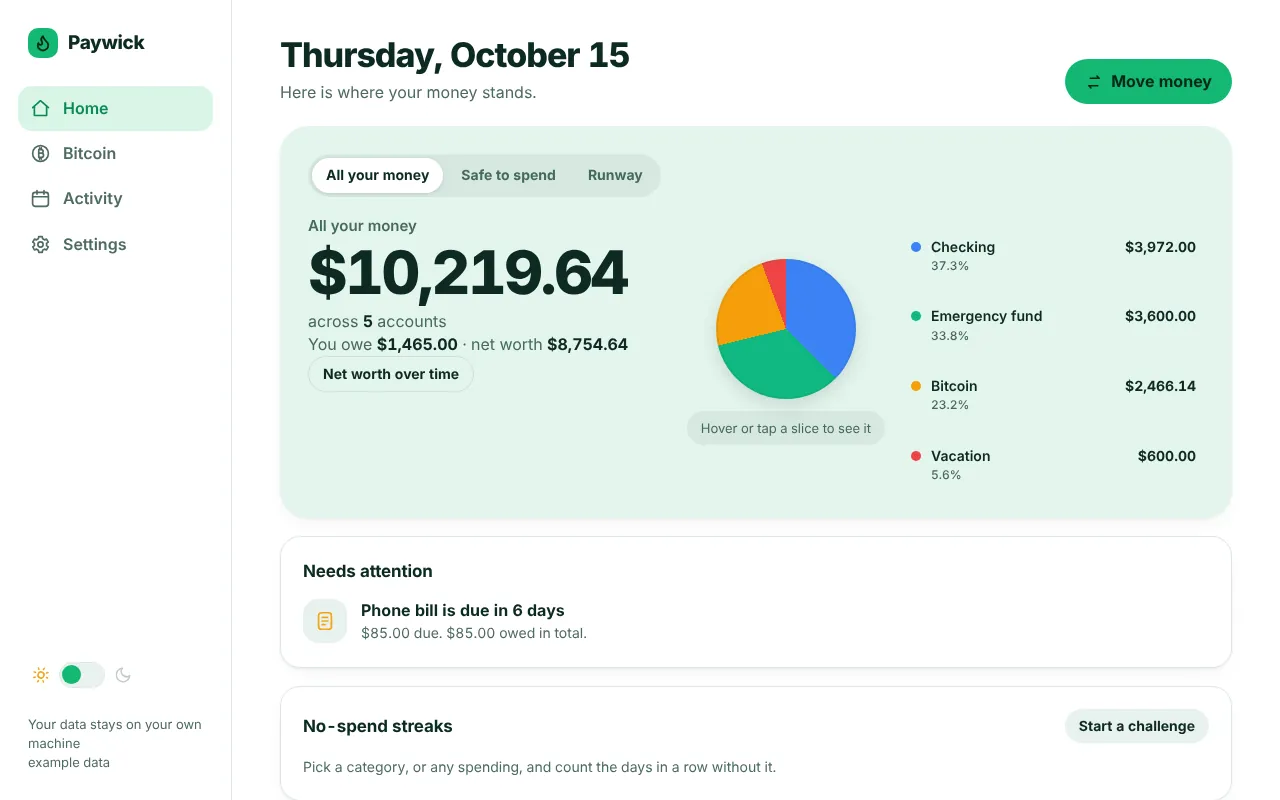Image resolution: width=1280 pixels, height=800 pixels.
Task: Click the moon dark-mode icon
Action: 123,675
